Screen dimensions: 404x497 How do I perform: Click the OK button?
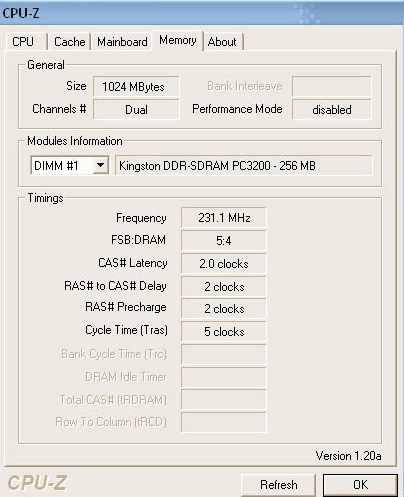pos(360,485)
